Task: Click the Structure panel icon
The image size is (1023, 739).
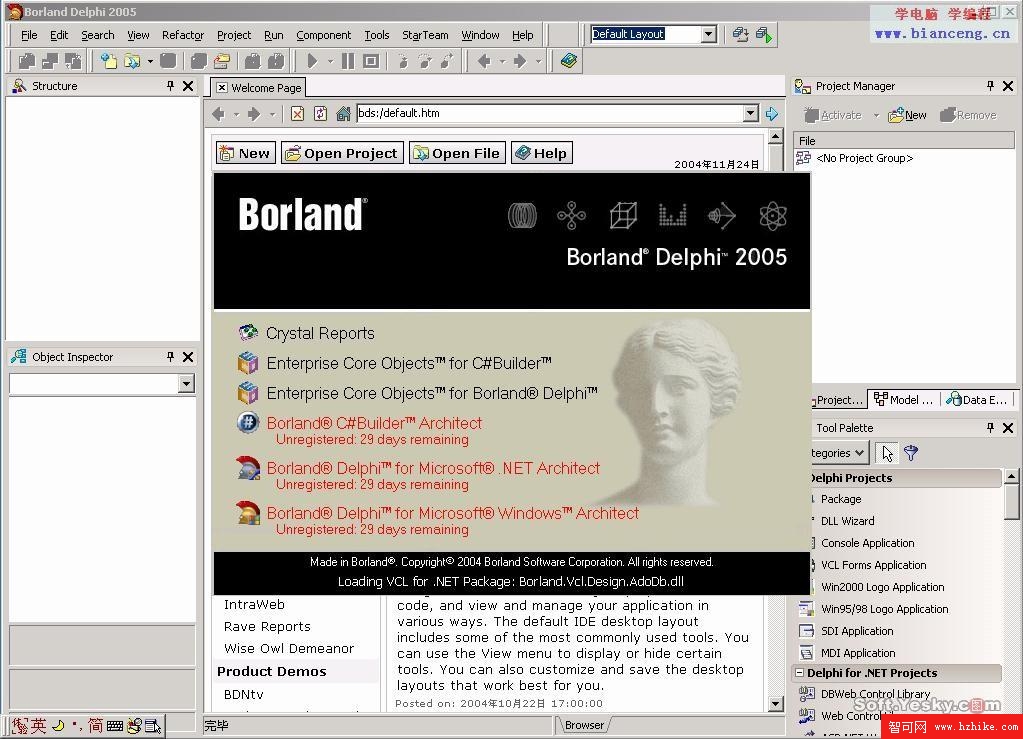Action: 20,86
